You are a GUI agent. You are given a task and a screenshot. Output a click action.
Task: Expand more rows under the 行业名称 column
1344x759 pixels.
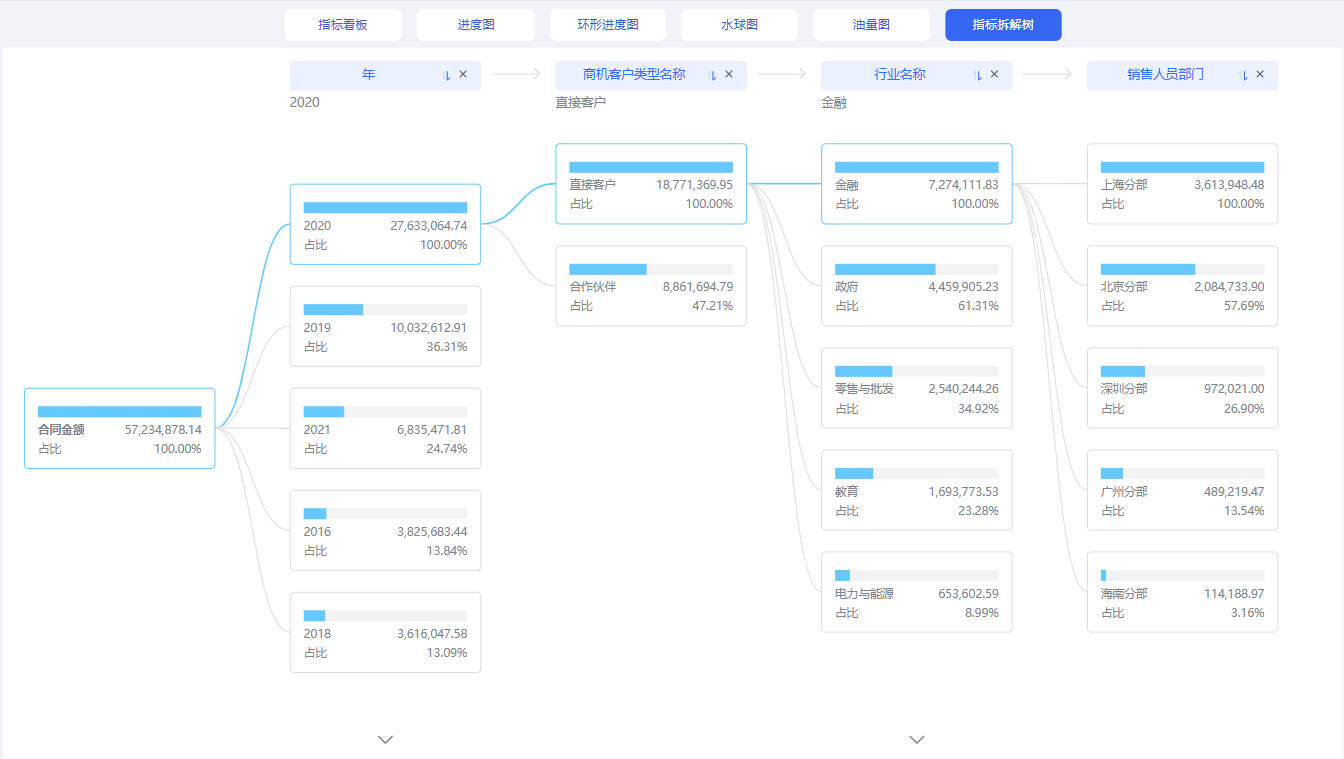point(917,740)
